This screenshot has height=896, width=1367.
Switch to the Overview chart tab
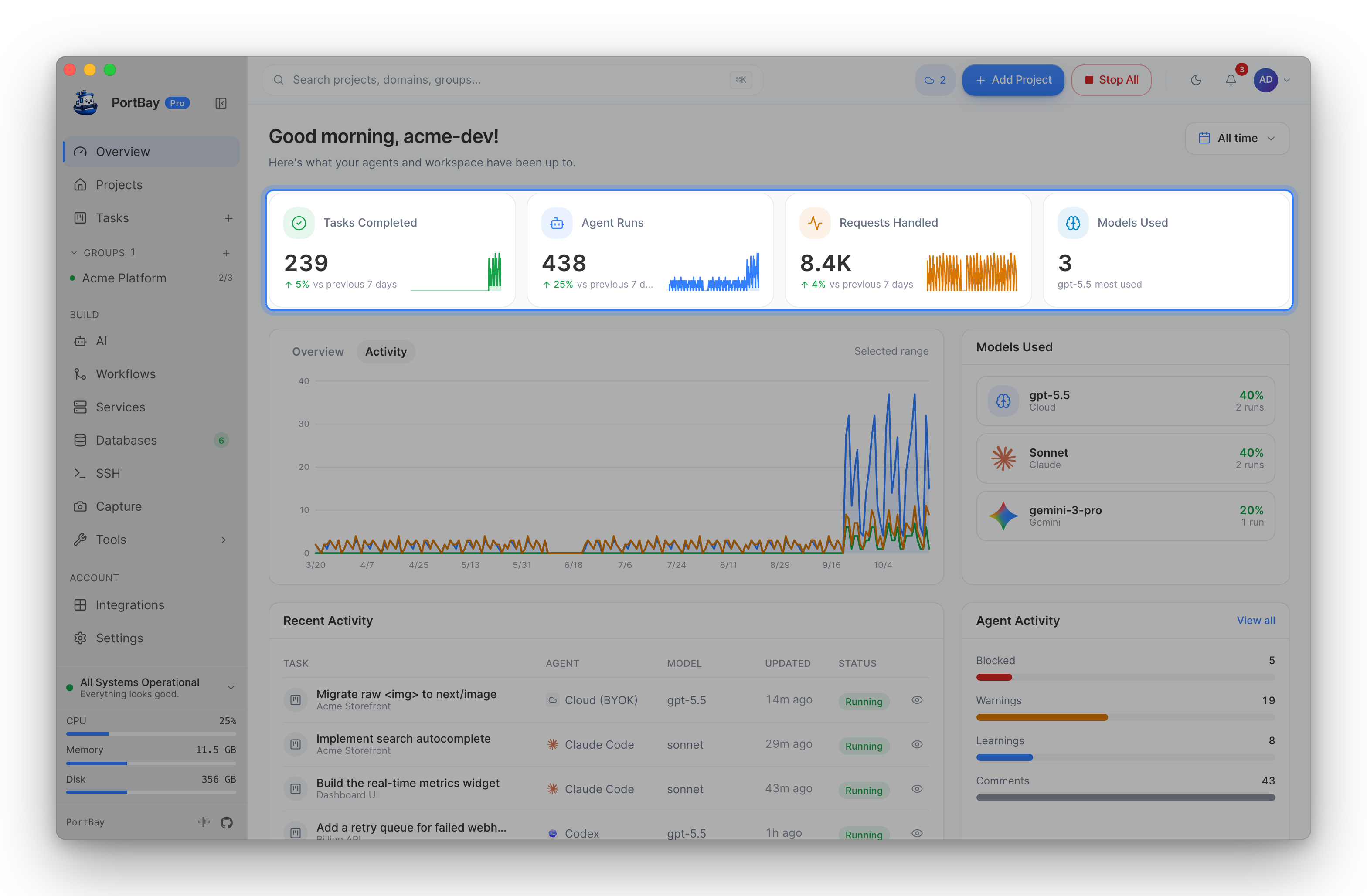tap(318, 352)
